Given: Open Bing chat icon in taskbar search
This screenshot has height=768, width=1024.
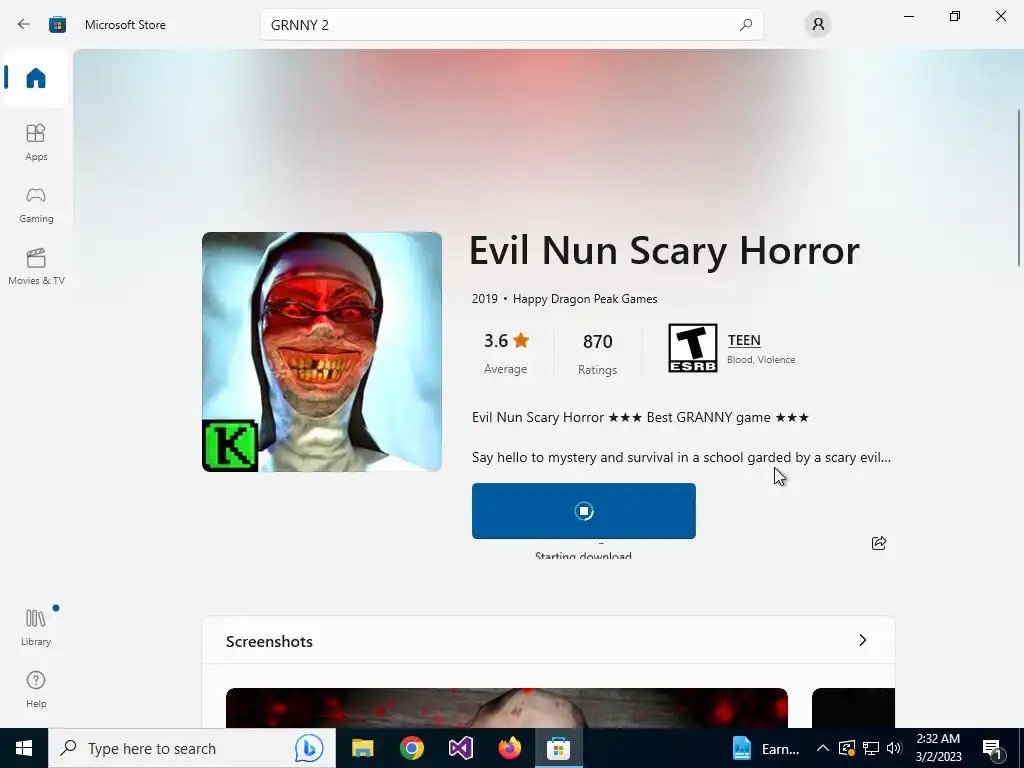Looking at the screenshot, I should click(308, 748).
